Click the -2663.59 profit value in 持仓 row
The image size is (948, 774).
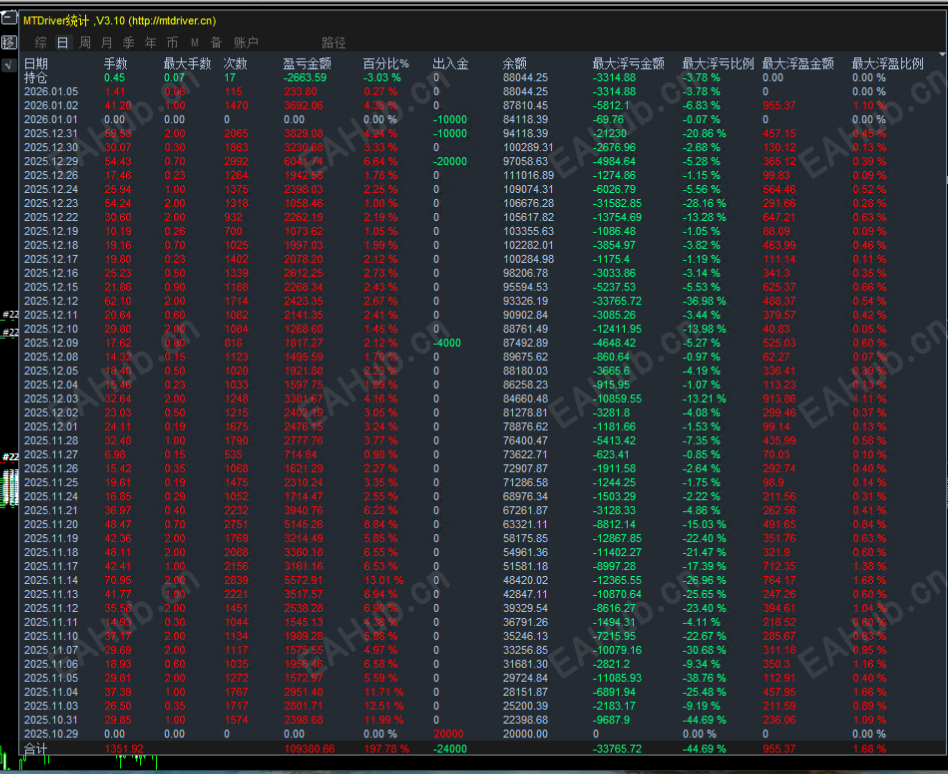pos(305,77)
